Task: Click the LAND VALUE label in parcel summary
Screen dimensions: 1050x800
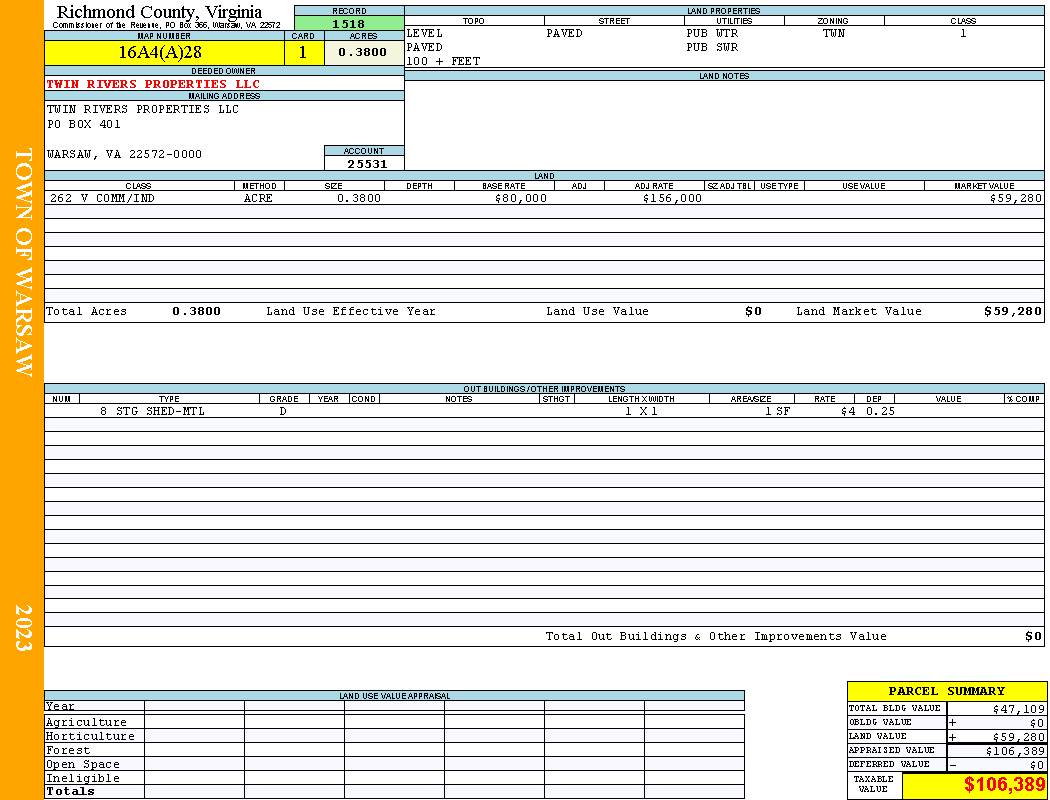Action: pyautogui.click(x=877, y=736)
